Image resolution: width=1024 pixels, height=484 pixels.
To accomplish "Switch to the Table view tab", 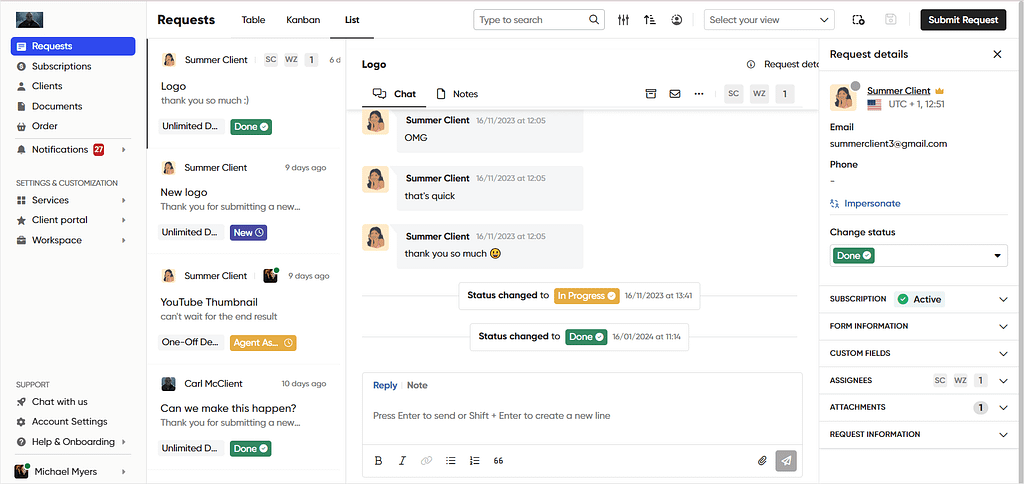I will [x=253, y=20].
